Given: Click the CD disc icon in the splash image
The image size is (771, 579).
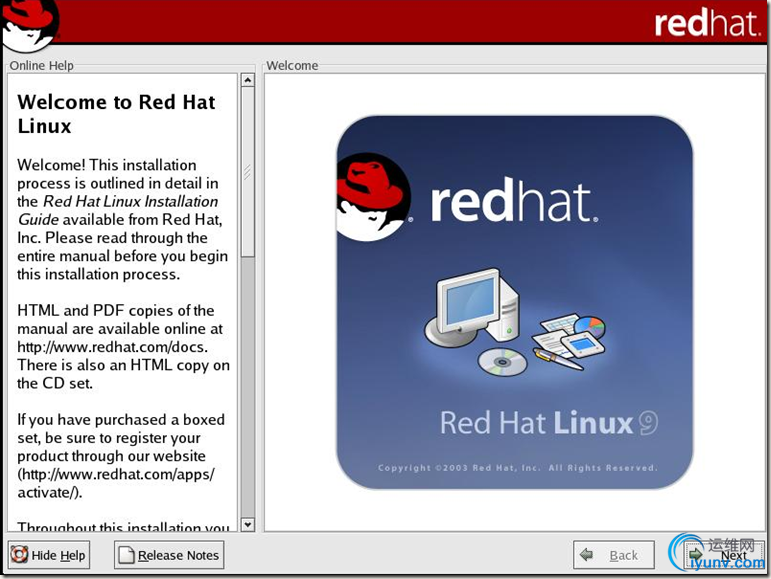Looking at the screenshot, I should (503, 362).
